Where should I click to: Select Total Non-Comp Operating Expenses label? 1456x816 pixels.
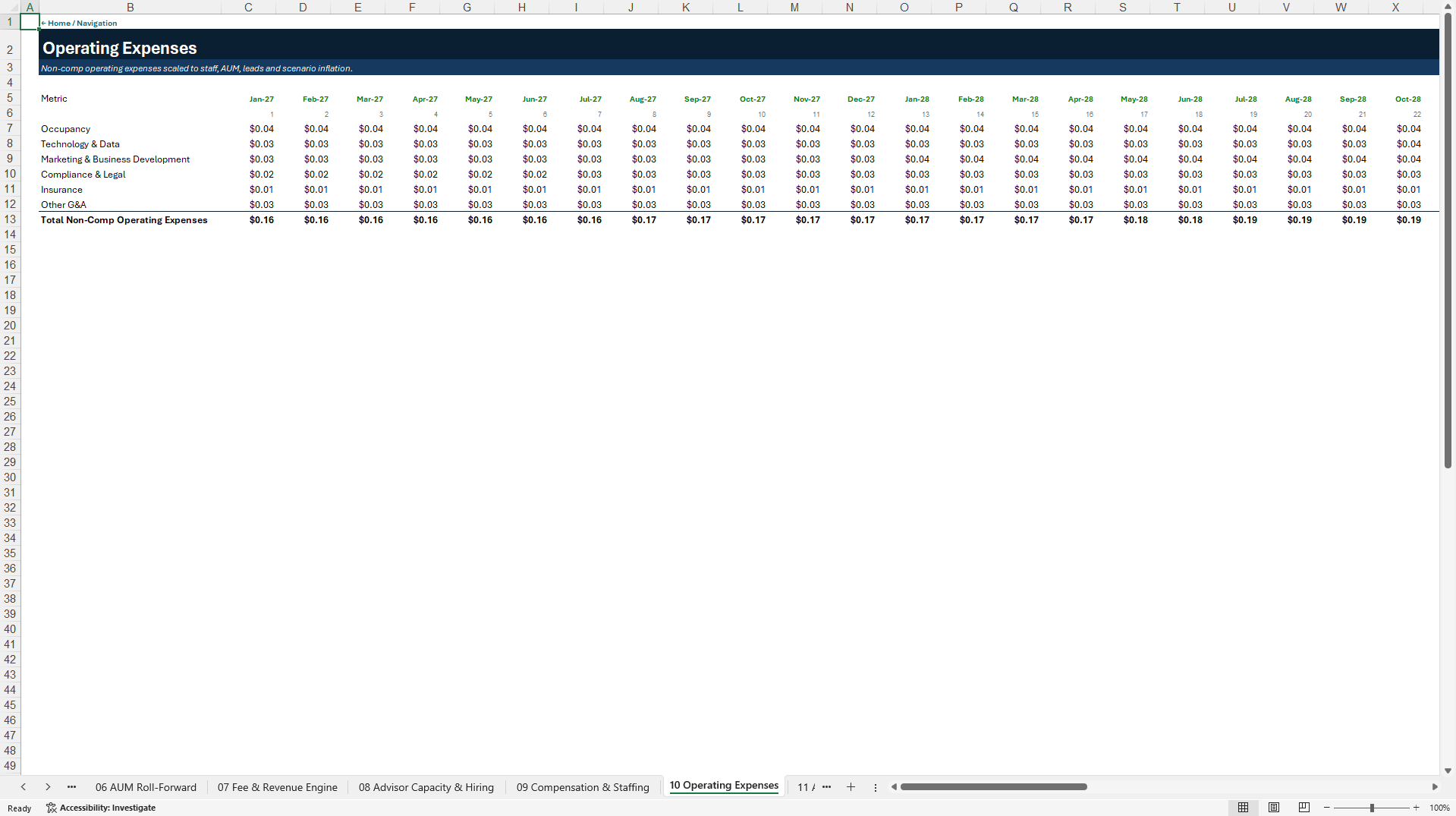coord(124,220)
